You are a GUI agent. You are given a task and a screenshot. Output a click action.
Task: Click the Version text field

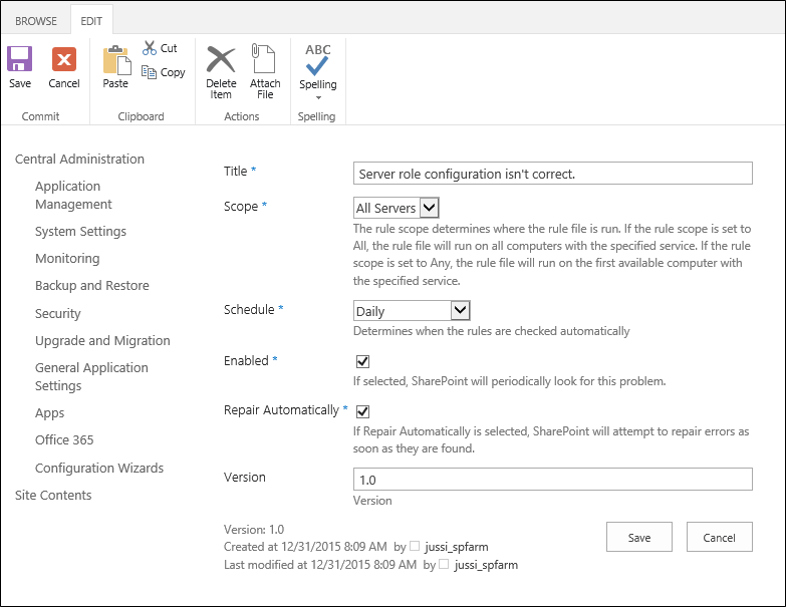pos(553,480)
